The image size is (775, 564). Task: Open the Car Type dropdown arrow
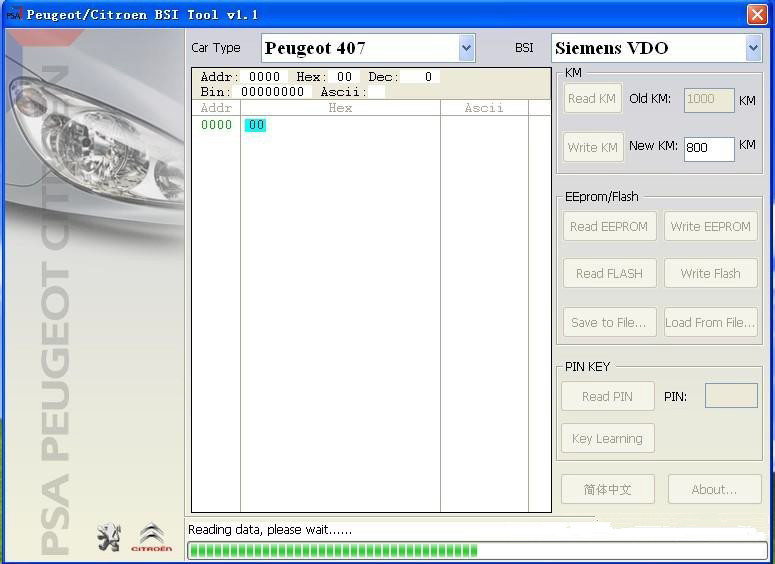pyautogui.click(x=466, y=48)
